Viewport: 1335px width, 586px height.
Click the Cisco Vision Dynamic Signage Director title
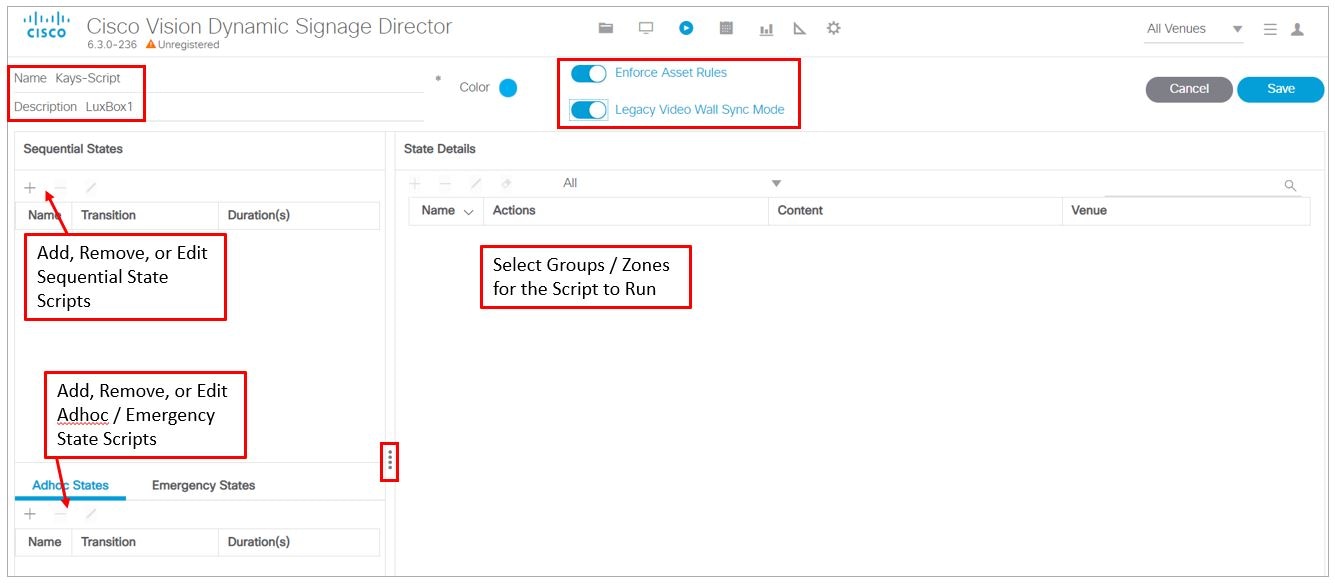(x=269, y=26)
